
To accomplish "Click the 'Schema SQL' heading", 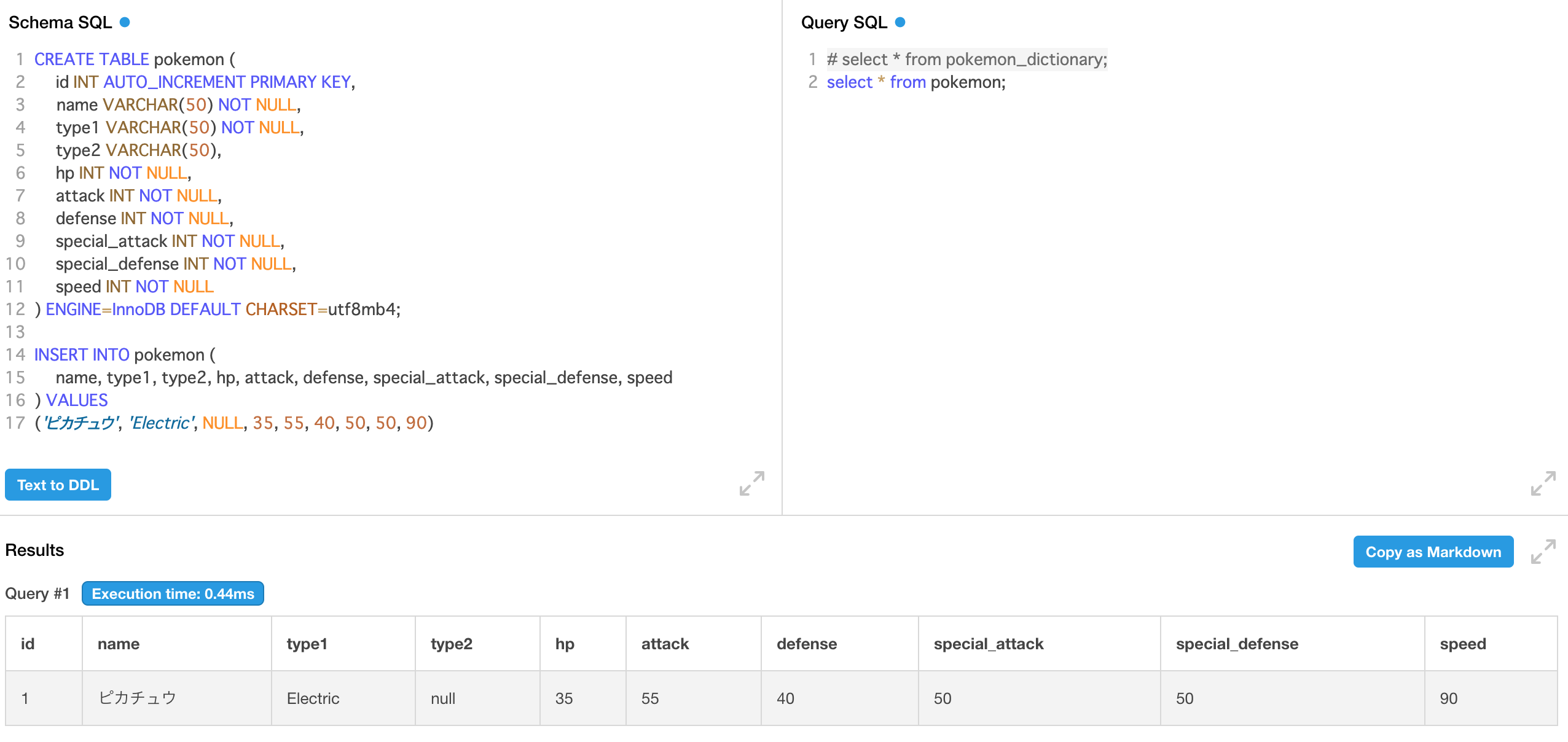I will coord(60,22).
